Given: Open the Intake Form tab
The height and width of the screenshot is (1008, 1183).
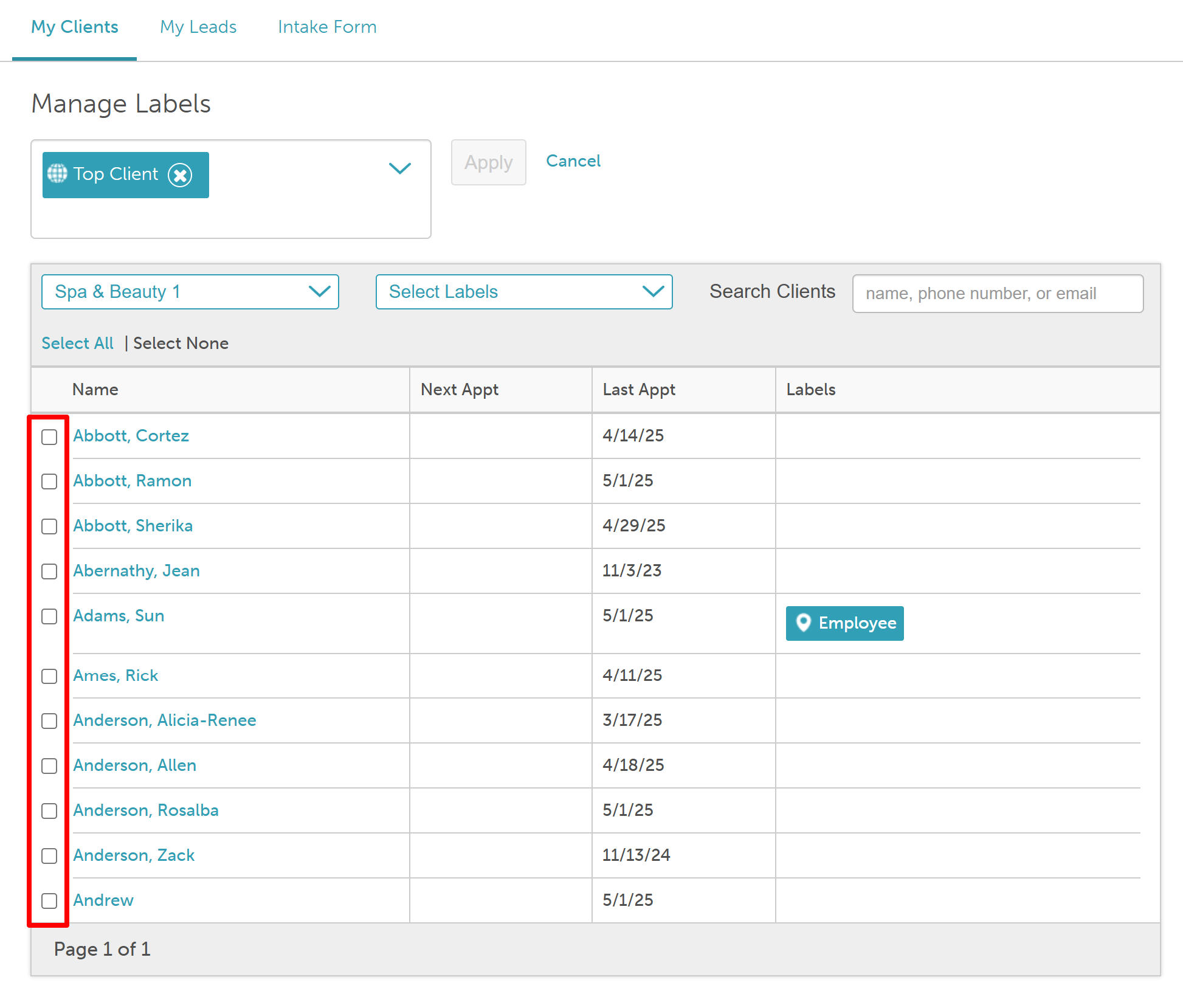Looking at the screenshot, I should point(327,27).
